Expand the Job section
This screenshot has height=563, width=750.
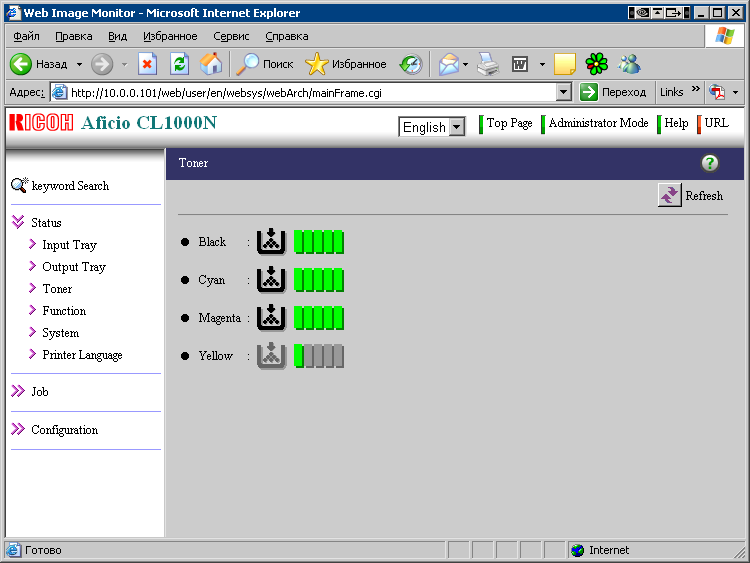pyautogui.click(x=18, y=391)
